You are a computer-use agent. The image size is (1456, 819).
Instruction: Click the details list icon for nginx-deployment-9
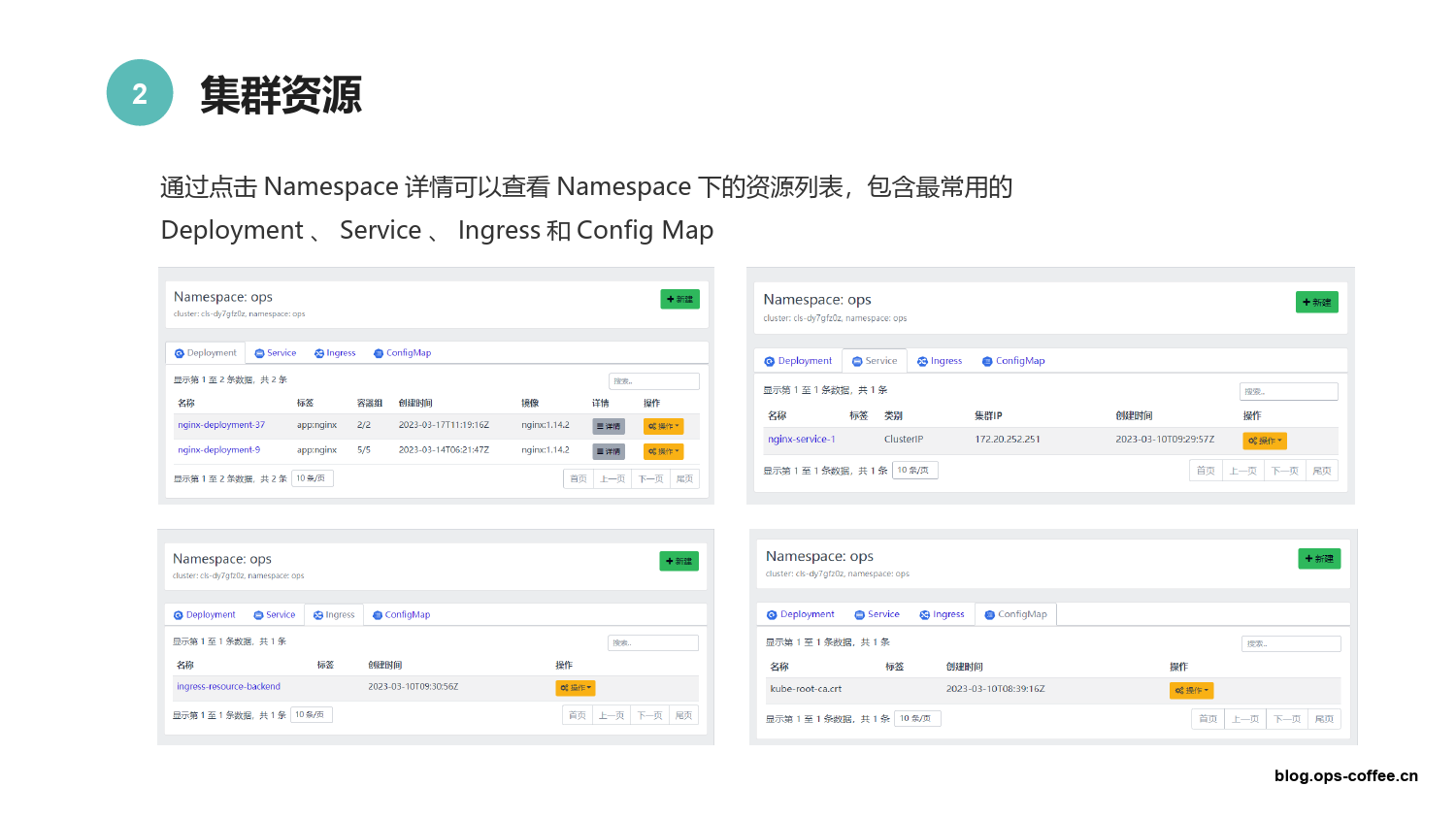(x=609, y=451)
